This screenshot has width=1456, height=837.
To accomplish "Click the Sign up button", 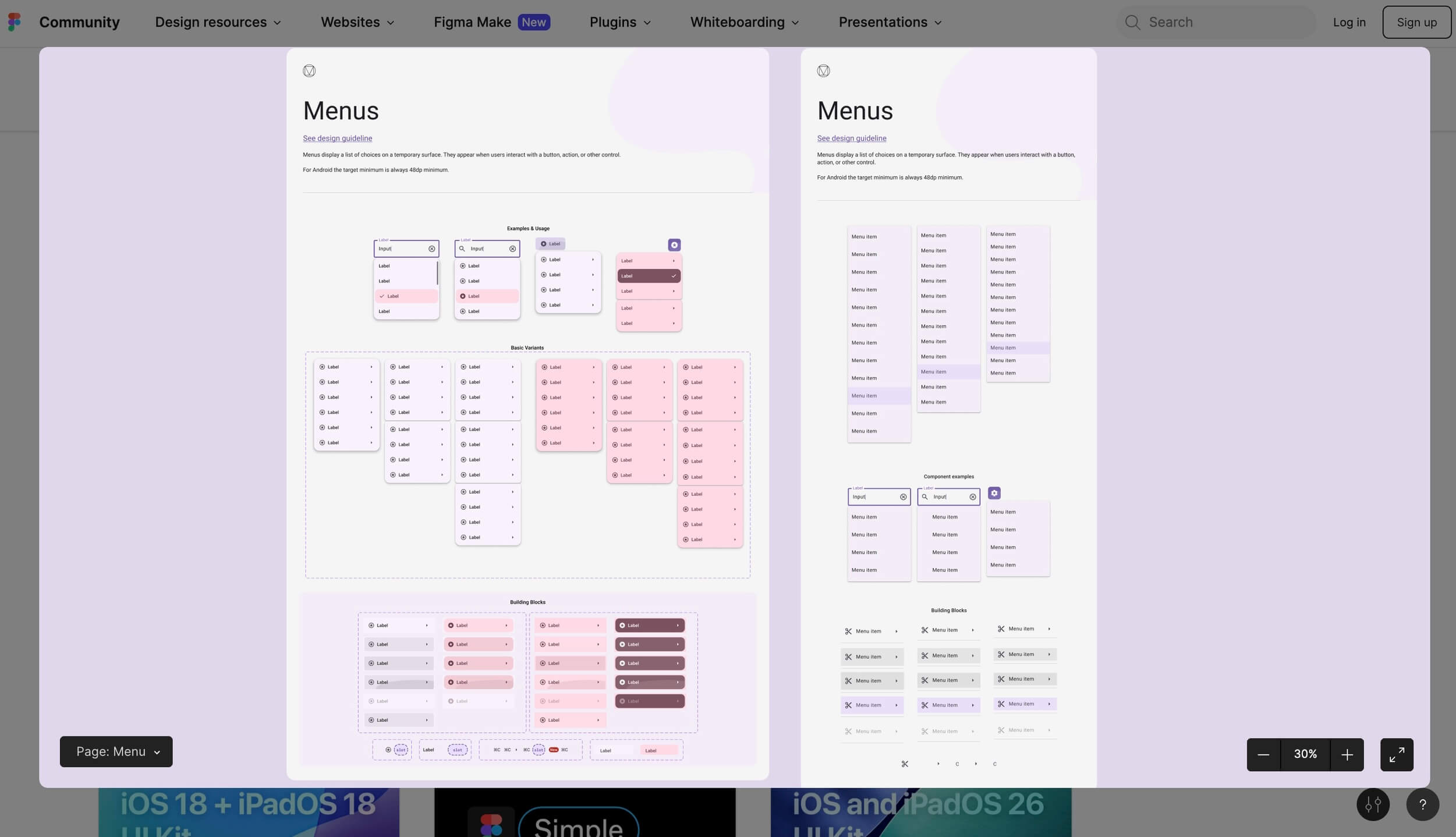I will pos(1416,22).
